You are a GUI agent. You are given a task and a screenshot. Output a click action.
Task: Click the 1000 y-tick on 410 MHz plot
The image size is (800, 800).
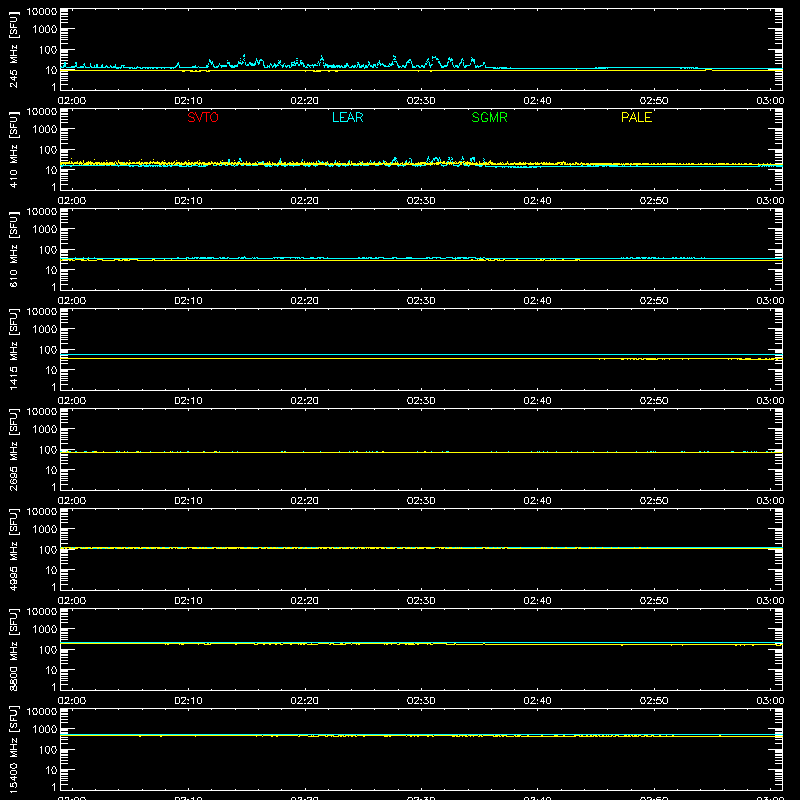pyautogui.click(x=45, y=130)
